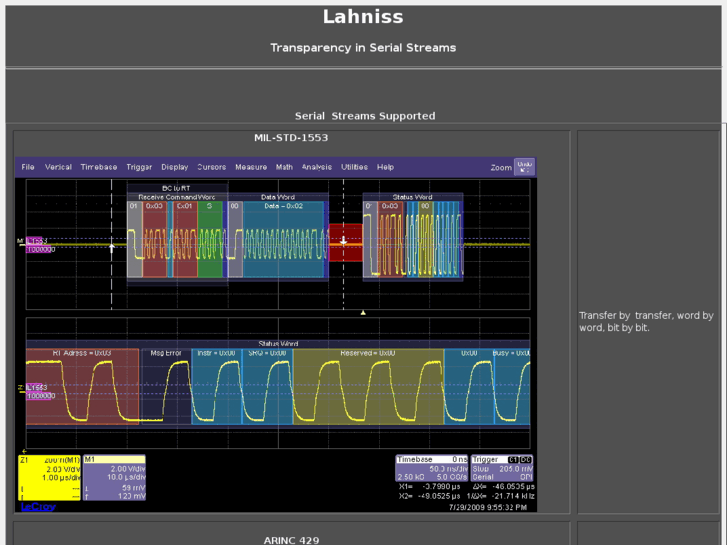727x545 pixels.
Task: Open the Utilities menu
Action: pos(354,167)
